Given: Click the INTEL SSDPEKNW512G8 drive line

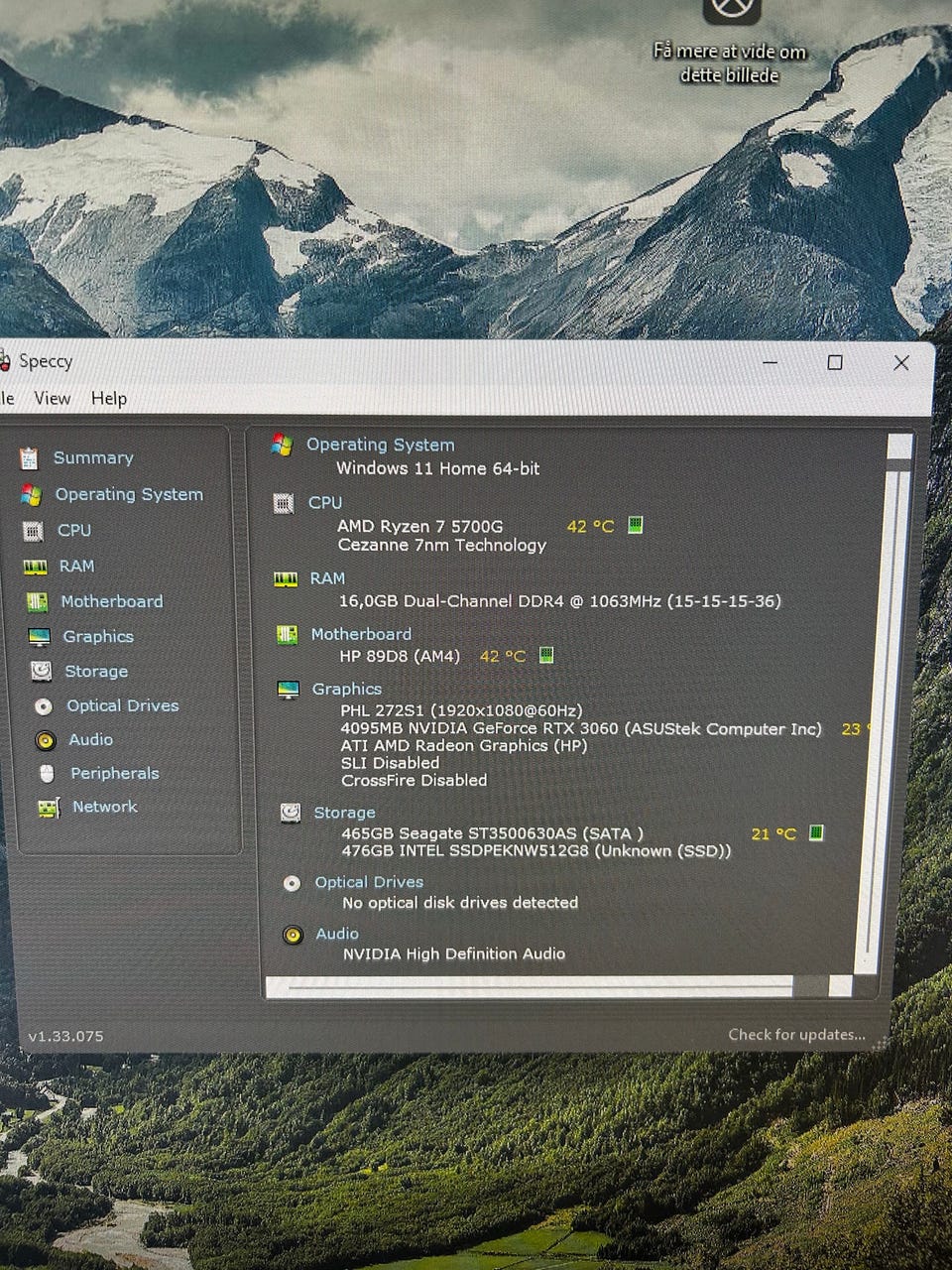Looking at the screenshot, I should [536, 851].
